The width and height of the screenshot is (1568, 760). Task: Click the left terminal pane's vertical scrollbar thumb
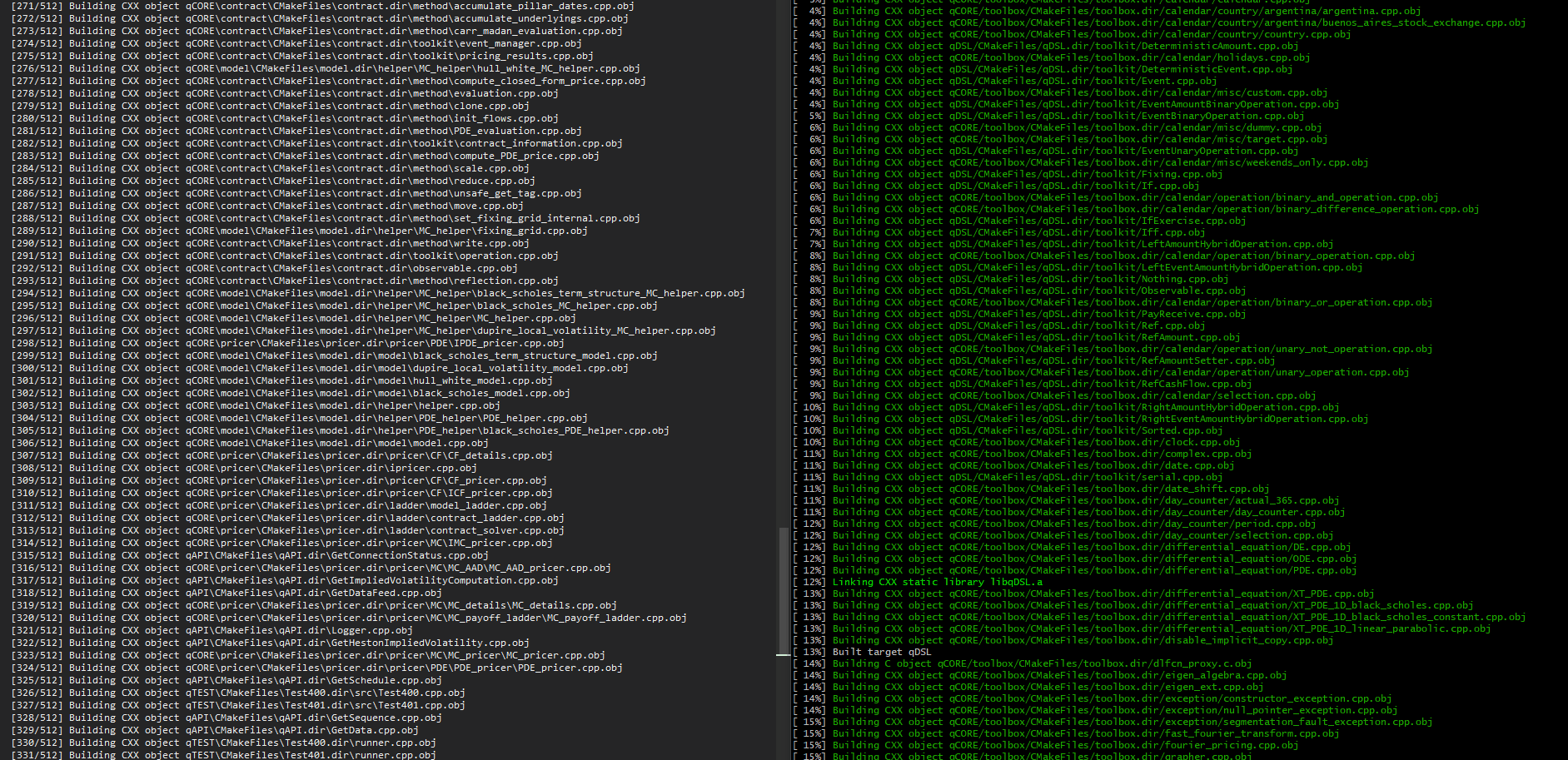tap(783, 590)
